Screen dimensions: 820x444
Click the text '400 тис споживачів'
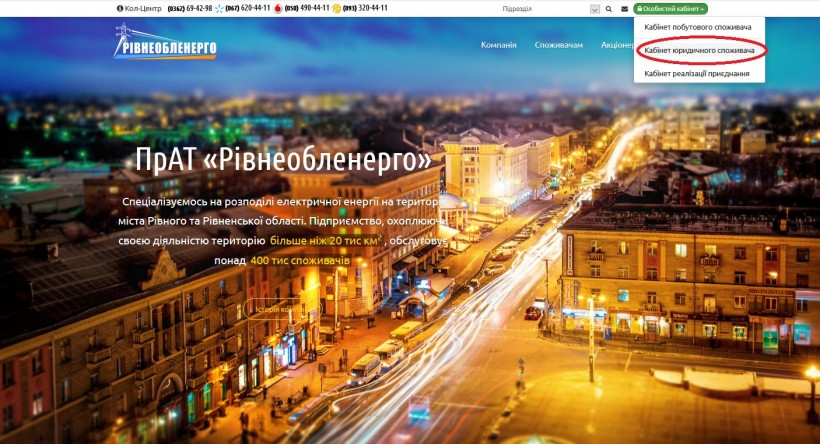[x=300, y=260]
